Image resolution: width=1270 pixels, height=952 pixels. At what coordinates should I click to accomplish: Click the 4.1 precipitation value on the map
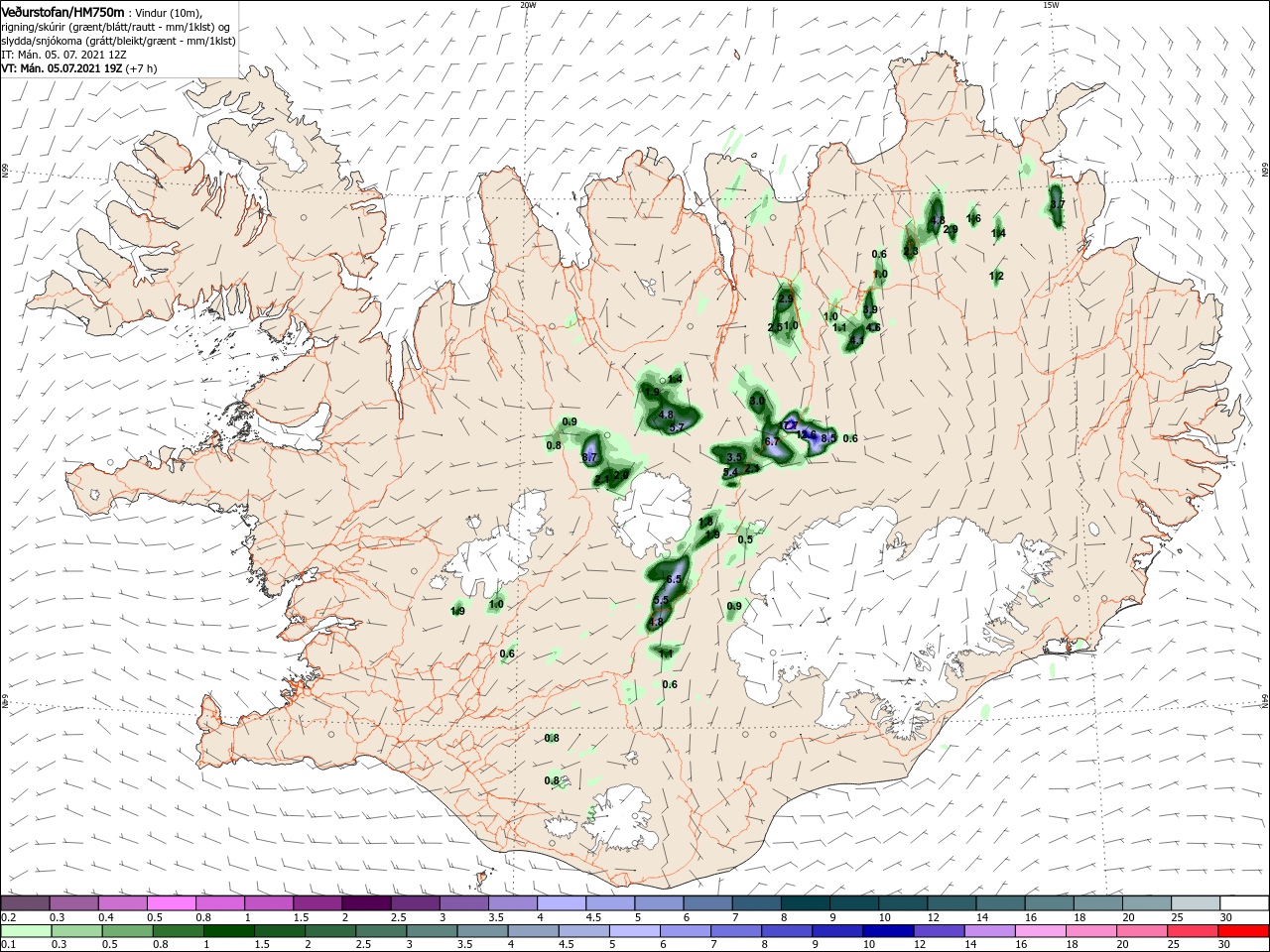click(x=858, y=340)
